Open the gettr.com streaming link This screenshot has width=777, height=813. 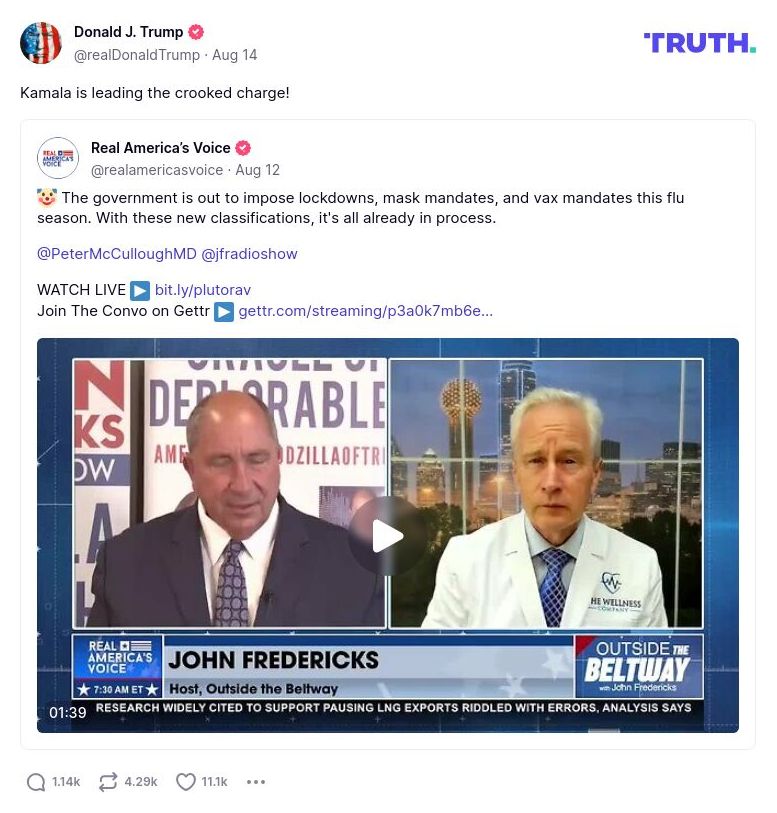[x=365, y=311]
